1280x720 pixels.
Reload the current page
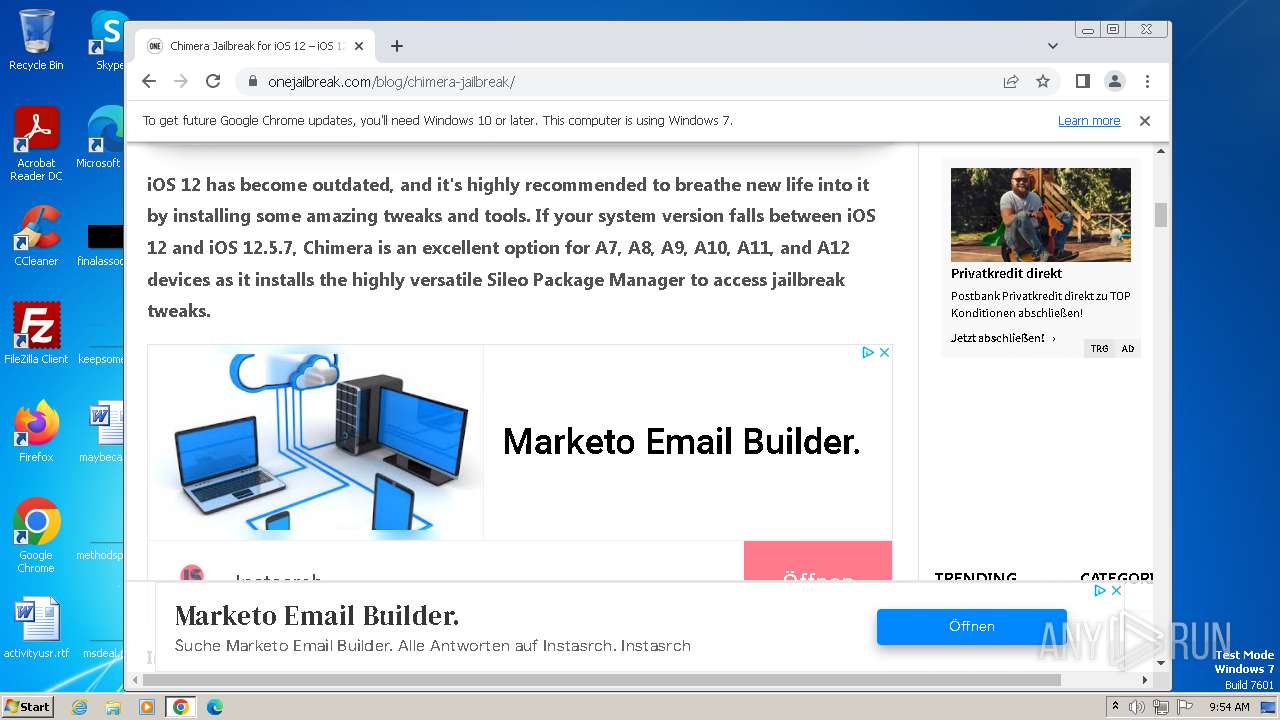(x=213, y=82)
